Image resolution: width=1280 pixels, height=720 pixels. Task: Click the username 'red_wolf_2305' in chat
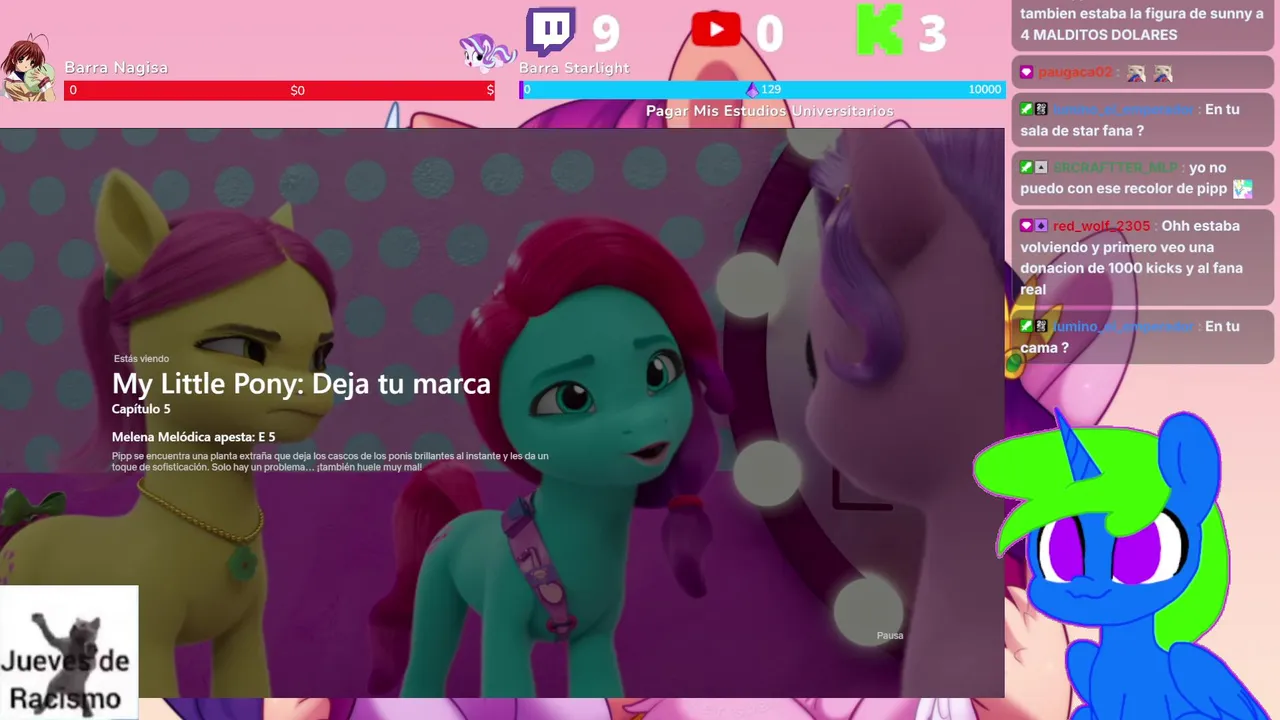[x=1102, y=226]
